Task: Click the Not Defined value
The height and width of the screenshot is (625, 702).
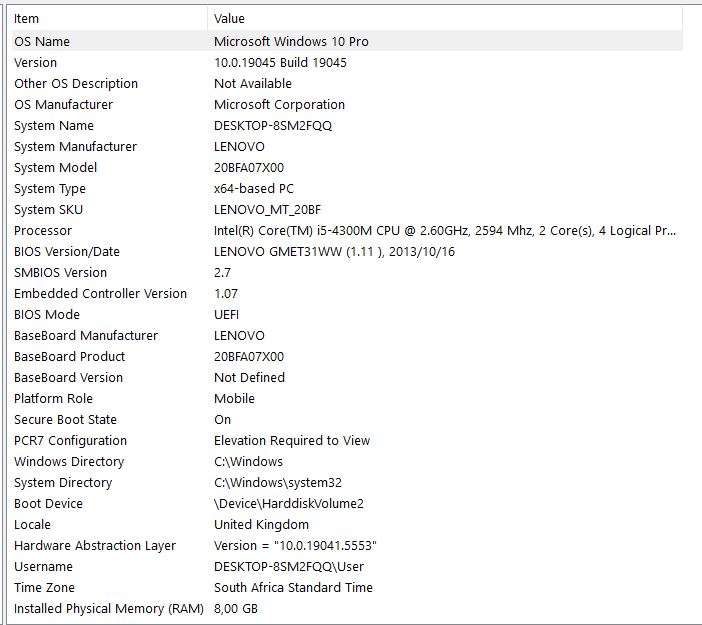Action: click(249, 378)
